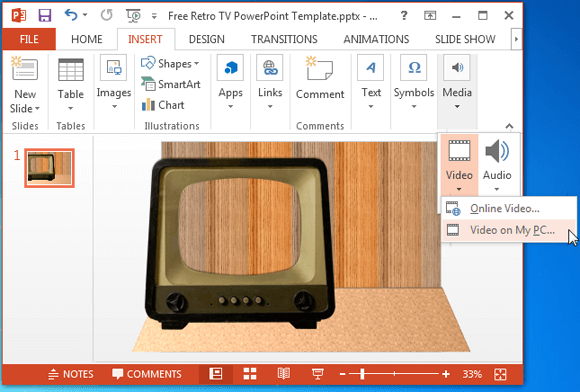Switch to Slide Sorter view
This screenshot has height=392, width=580.
(250, 374)
